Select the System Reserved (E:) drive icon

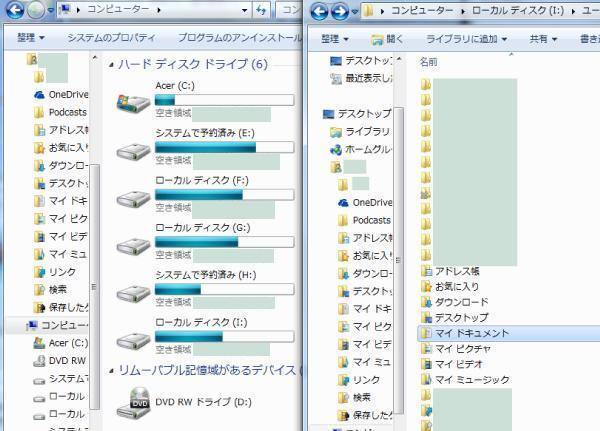click(x=131, y=150)
